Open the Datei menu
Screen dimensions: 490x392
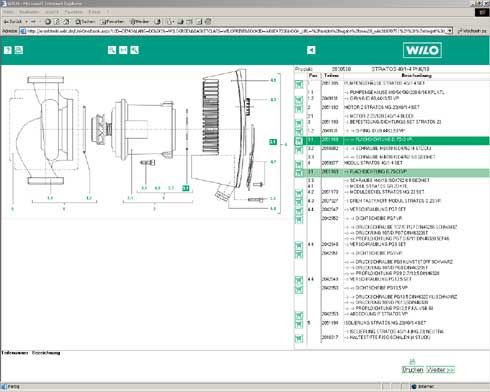8,12
